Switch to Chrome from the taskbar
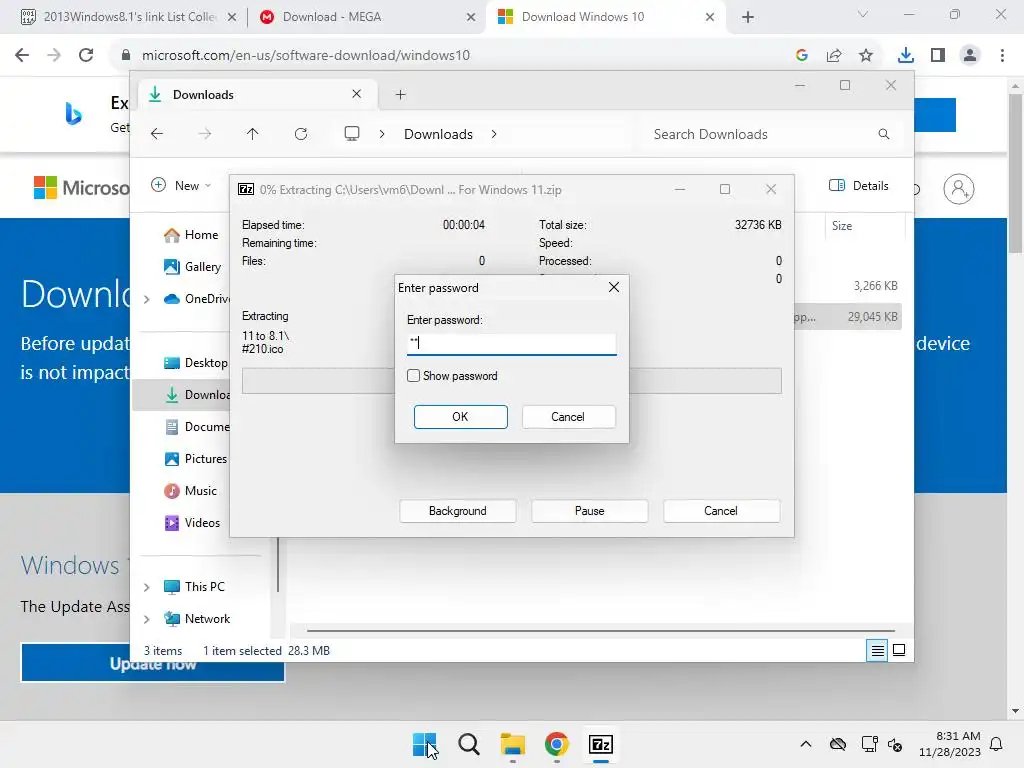The height and width of the screenshot is (768, 1024). point(556,744)
